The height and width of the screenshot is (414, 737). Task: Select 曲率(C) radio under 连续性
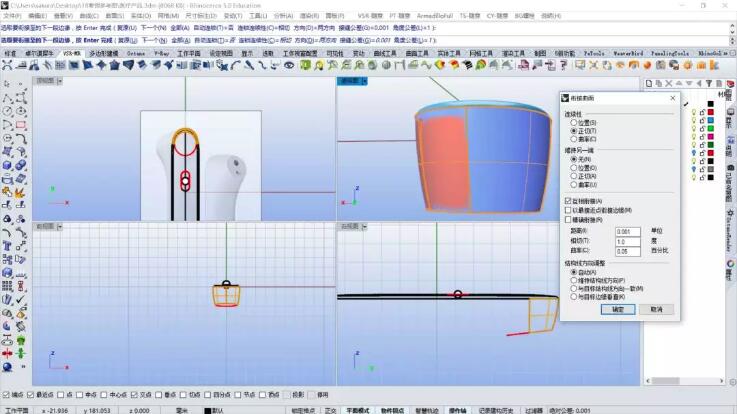(x=574, y=138)
